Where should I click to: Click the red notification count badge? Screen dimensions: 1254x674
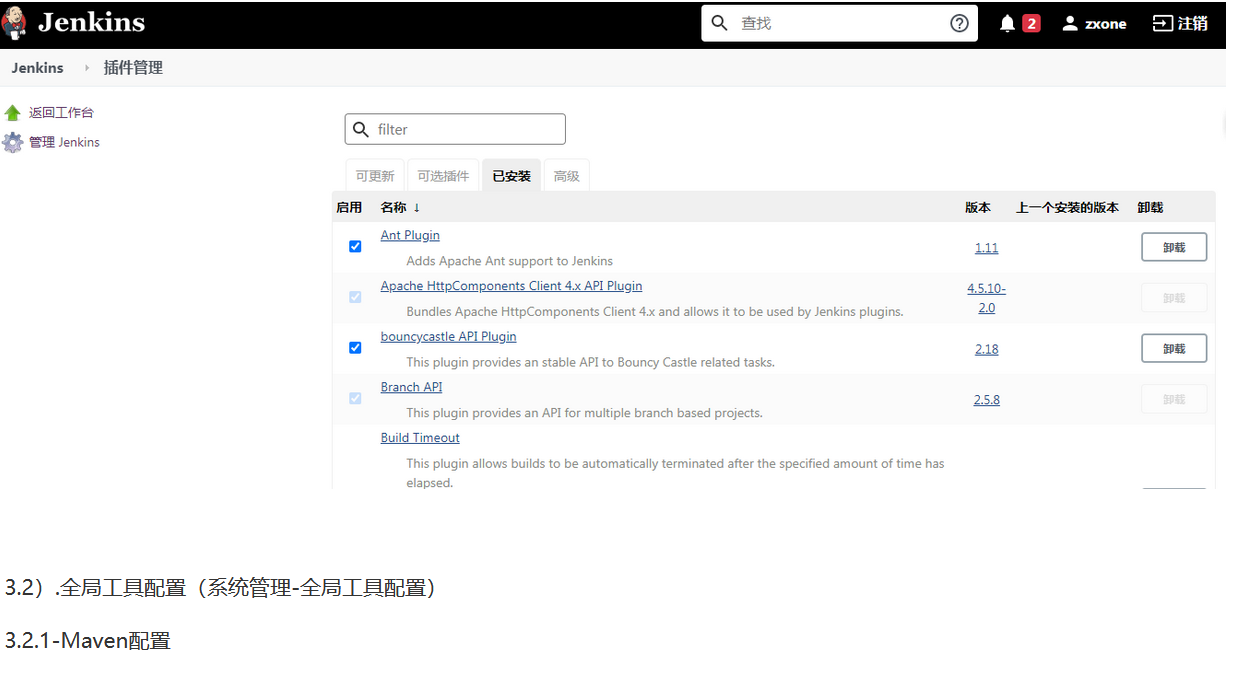(x=1031, y=23)
